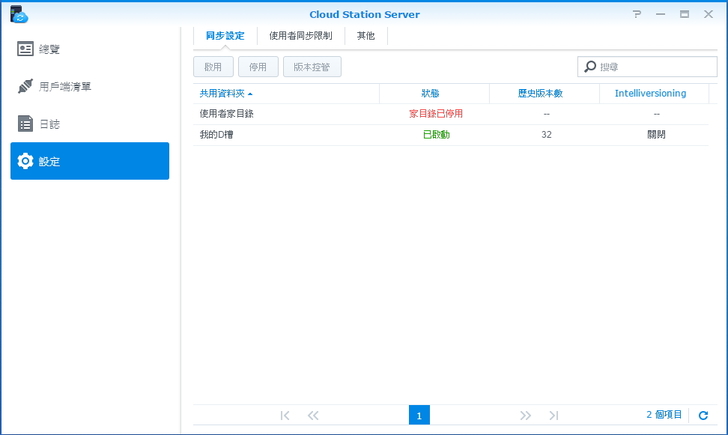728x435 pixels.
Task: Click the help question mark icon
Action: click(637, 14)
